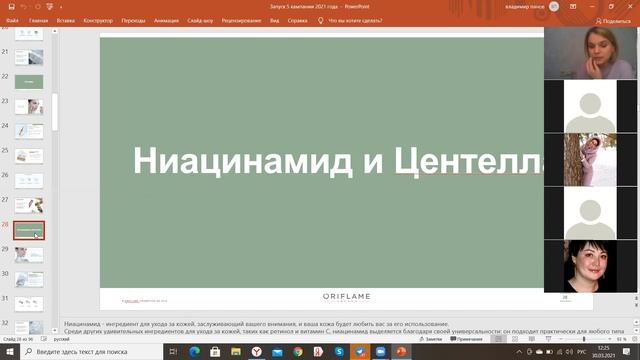Viewport: 640px width, 360px height.
Task: Open the Переходы ribbon tab
Action: click(133, 20)
